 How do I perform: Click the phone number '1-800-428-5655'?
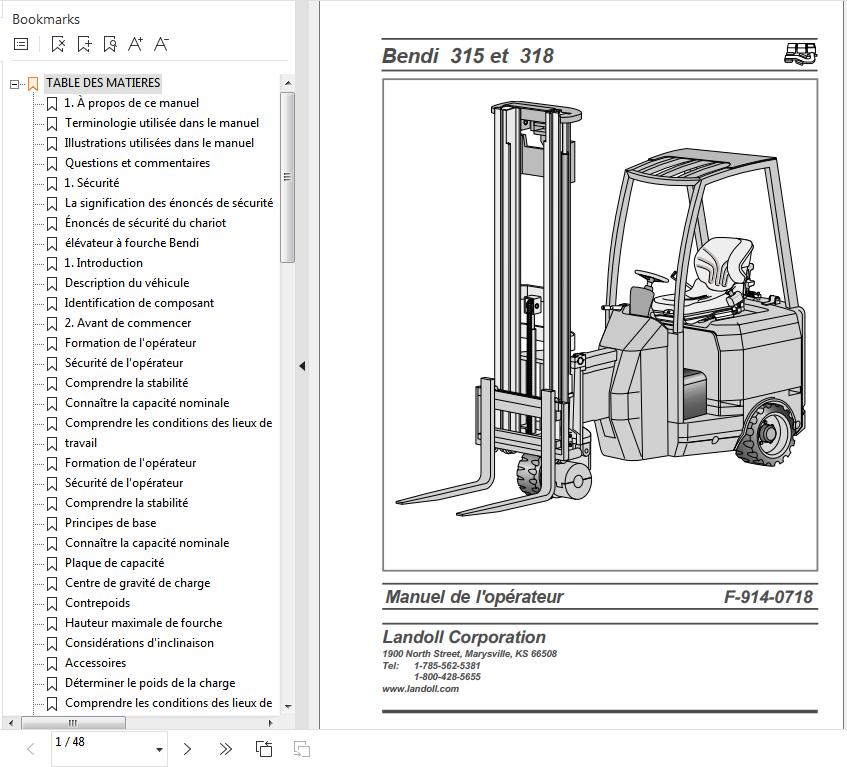point(447,677)
